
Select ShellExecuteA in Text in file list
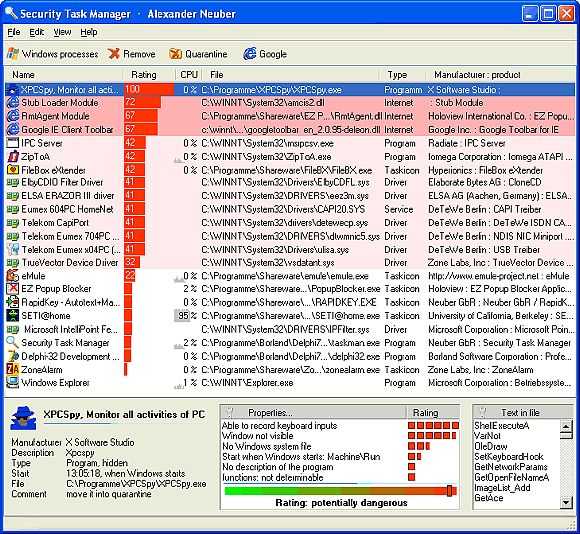pyautogui.click(x=502, y=426)
